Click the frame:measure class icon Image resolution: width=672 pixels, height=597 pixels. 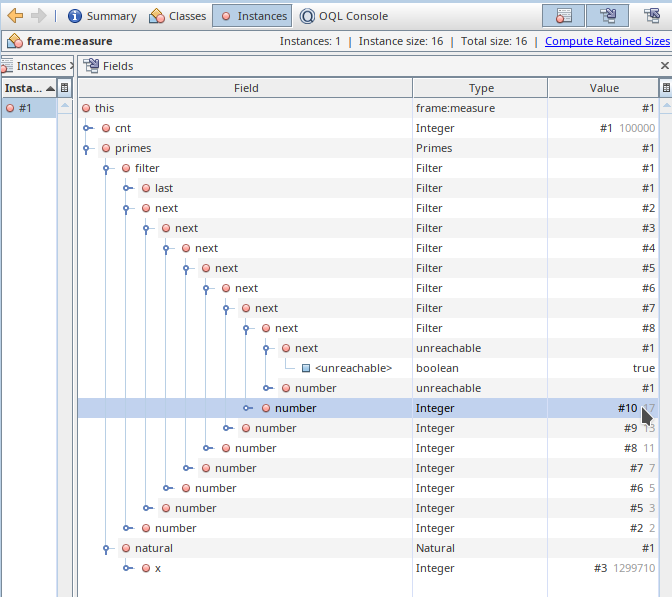pyautogui.click(x=15, y=41)
